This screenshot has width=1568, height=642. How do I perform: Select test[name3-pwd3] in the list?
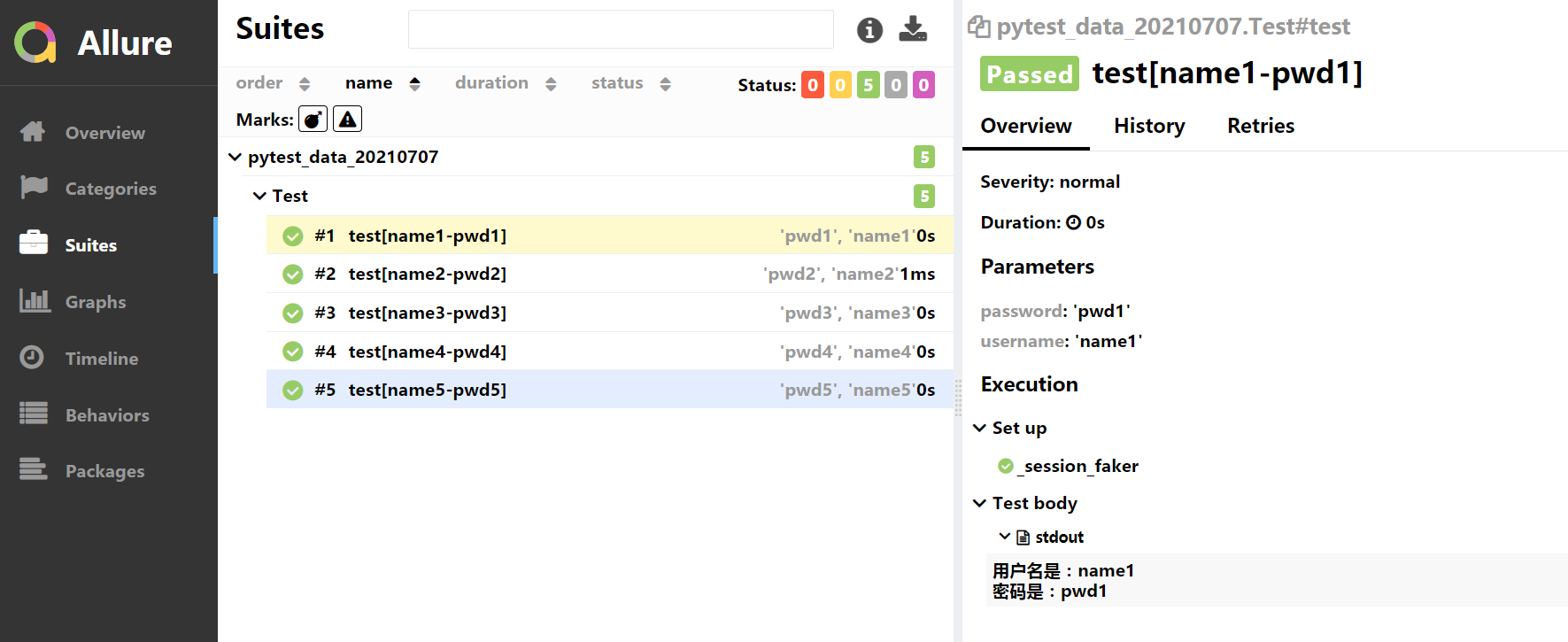(610, 313)
